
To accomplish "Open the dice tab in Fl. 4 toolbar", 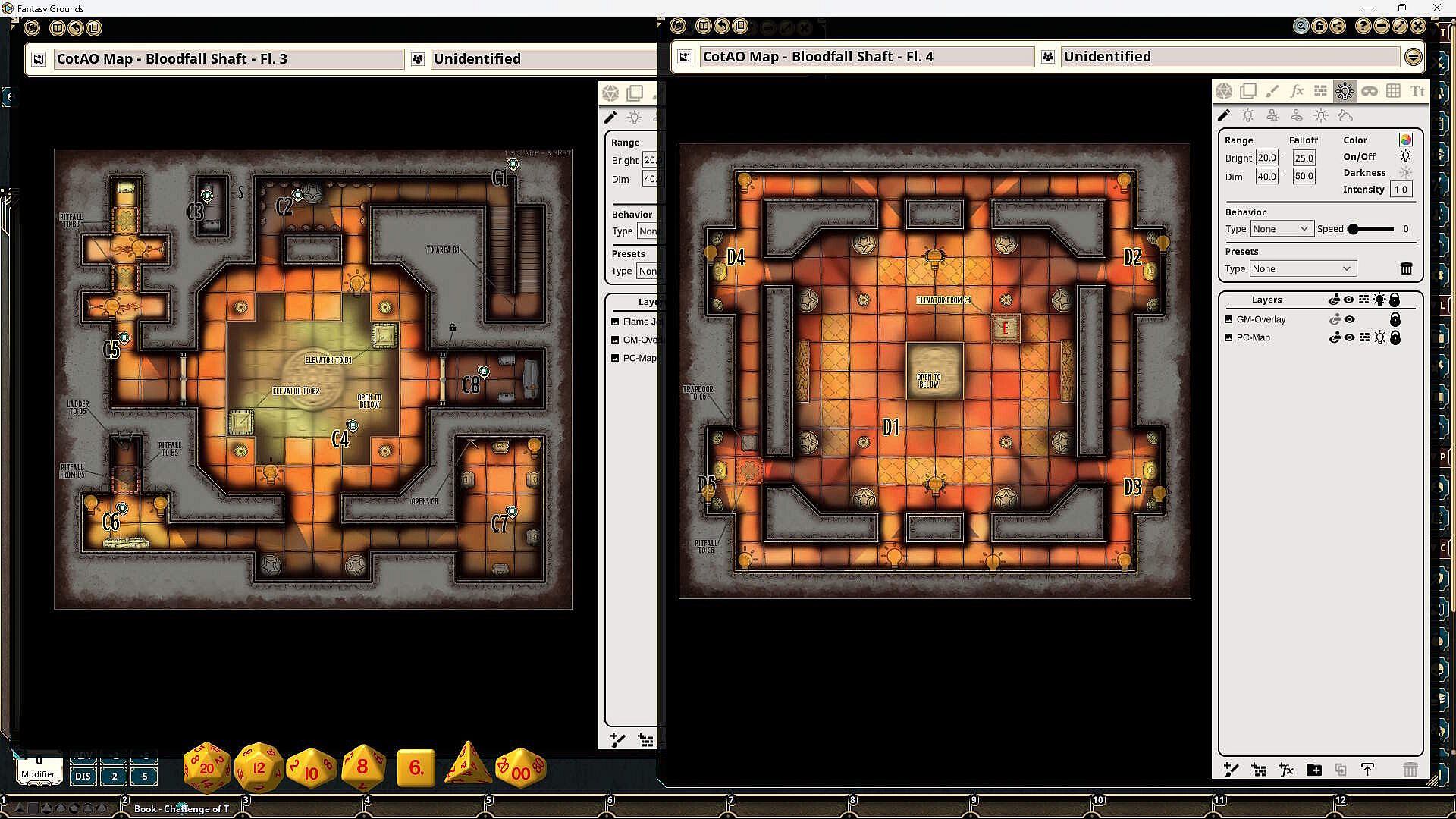I will pyautogui.click(x=1223, y=92).
